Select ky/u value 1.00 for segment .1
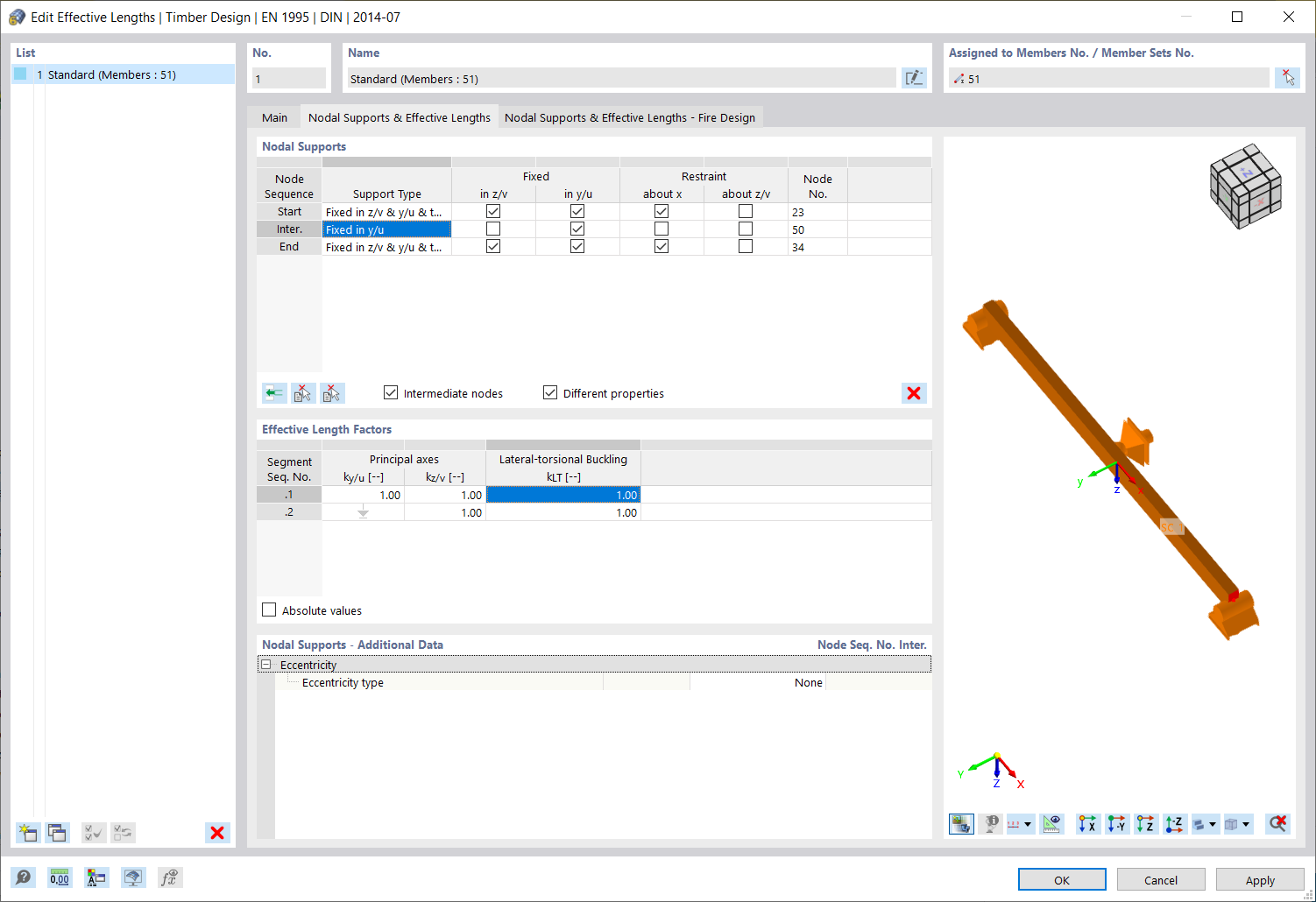 (363, 495)
